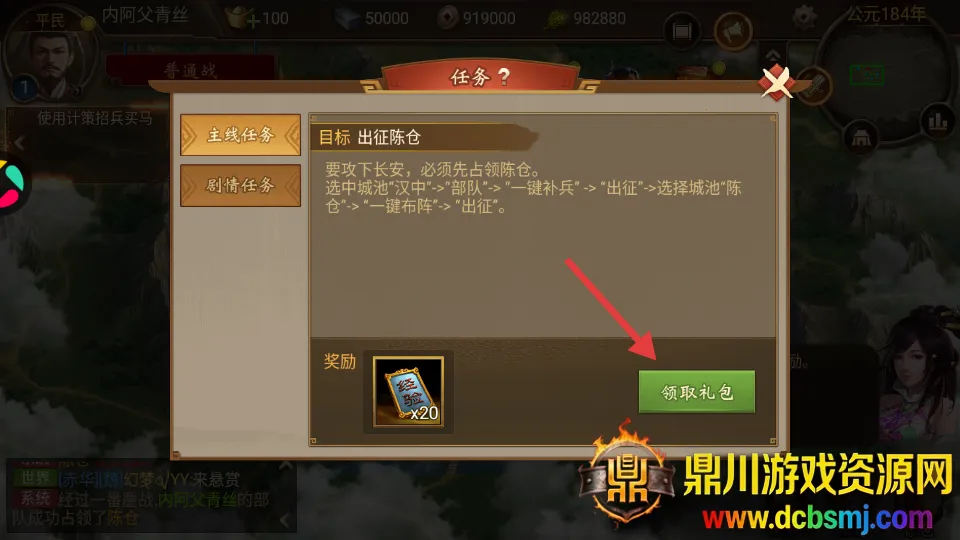Viewport: 960px width, 540px height.
Task: Click the copper coin 919000 resource
Action: 476,18
